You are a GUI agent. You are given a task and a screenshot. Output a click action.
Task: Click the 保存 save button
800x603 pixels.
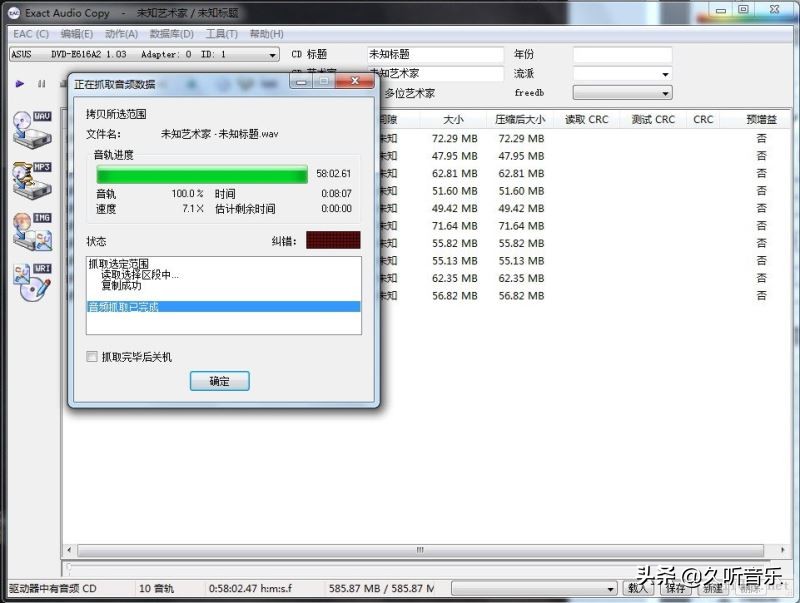pos(675,588)
